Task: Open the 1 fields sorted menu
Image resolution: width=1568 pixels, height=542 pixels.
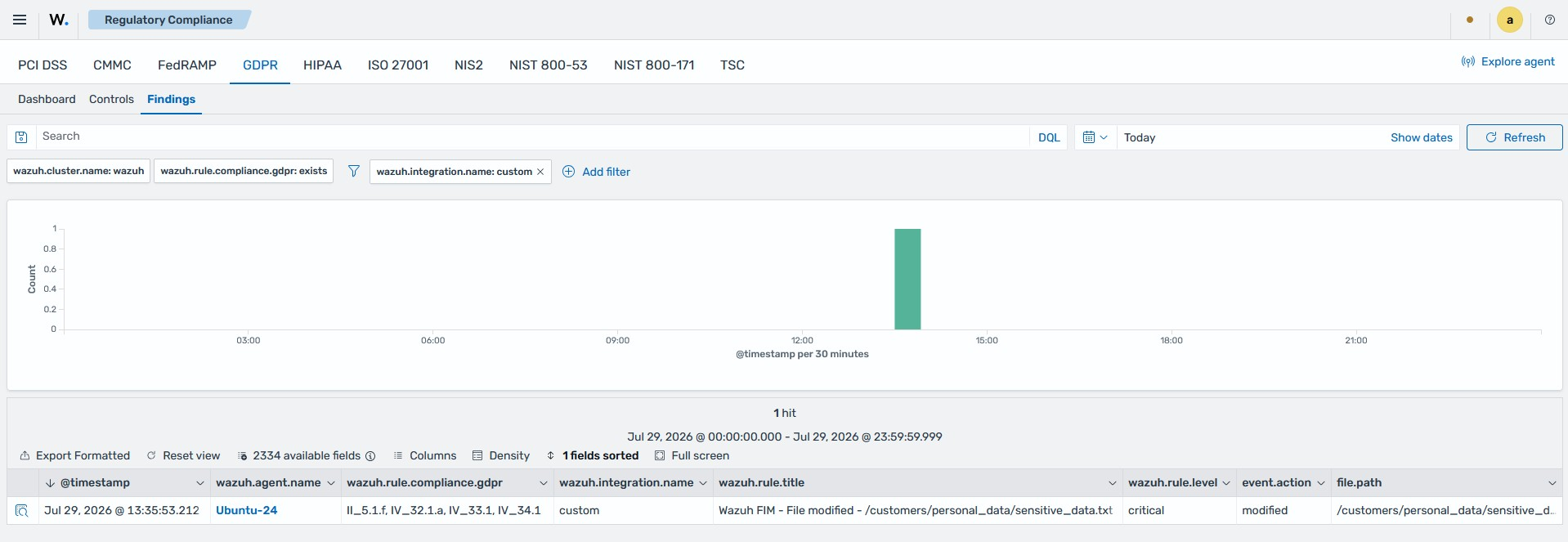Action: click(x=593, y=456)
